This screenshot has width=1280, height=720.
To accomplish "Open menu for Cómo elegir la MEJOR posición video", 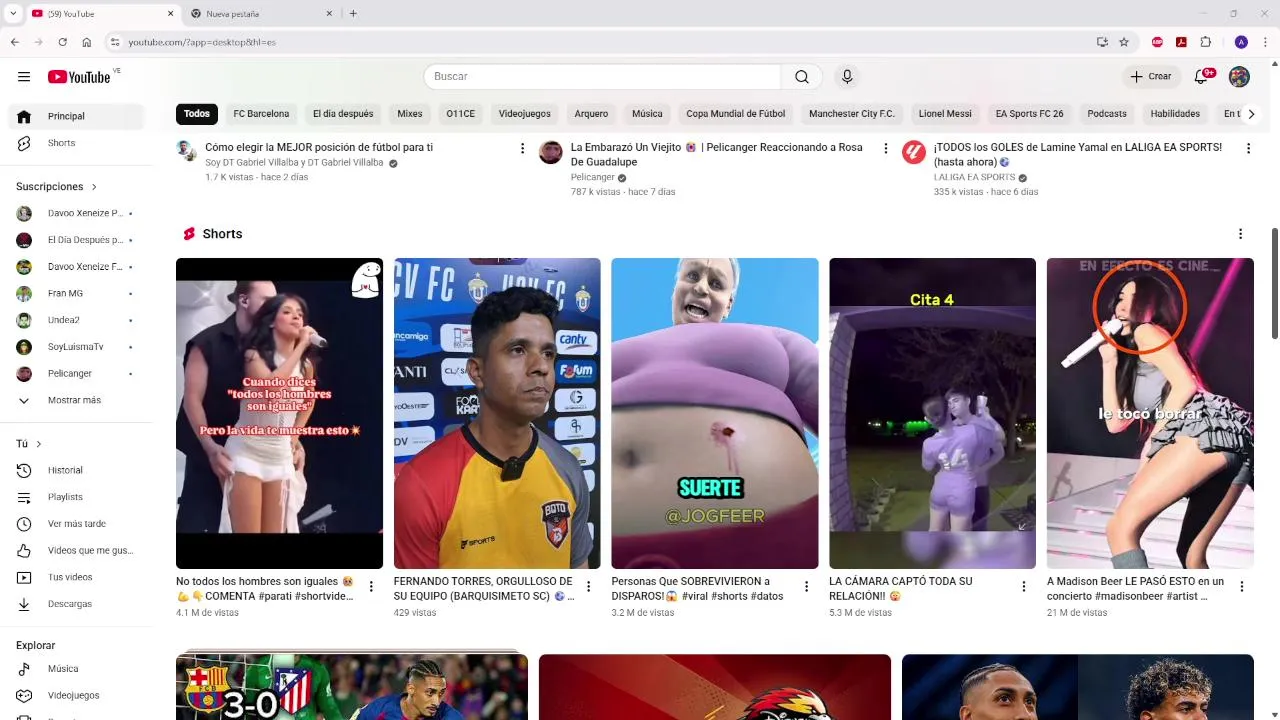I will (522, 148).
